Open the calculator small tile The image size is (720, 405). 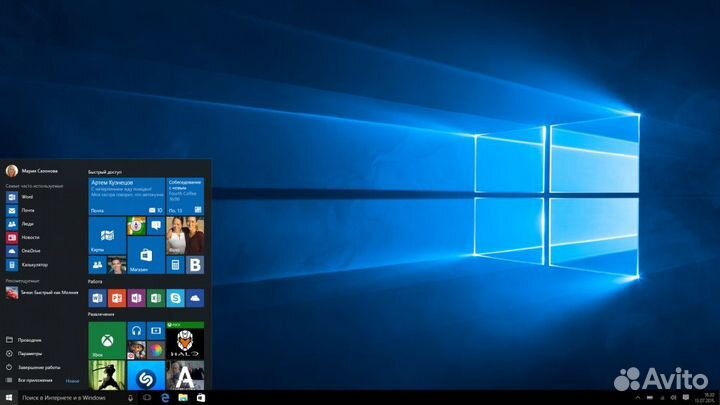point(175,265)
